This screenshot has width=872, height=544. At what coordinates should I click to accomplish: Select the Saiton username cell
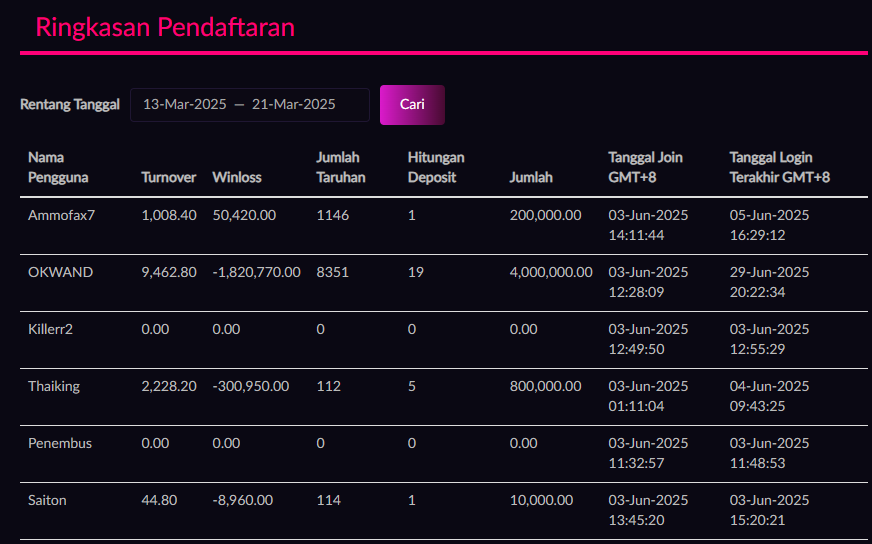click(x=47, y=500)
